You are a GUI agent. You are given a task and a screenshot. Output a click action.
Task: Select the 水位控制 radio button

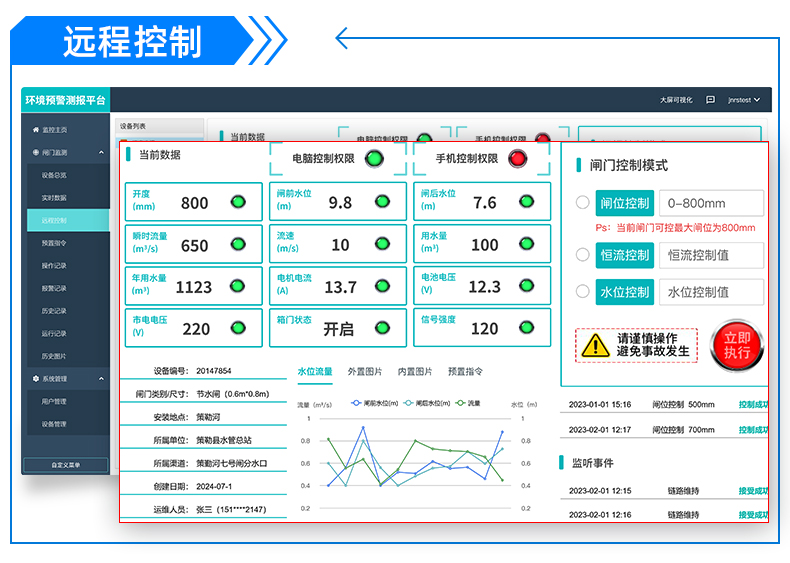click(582, 292)
